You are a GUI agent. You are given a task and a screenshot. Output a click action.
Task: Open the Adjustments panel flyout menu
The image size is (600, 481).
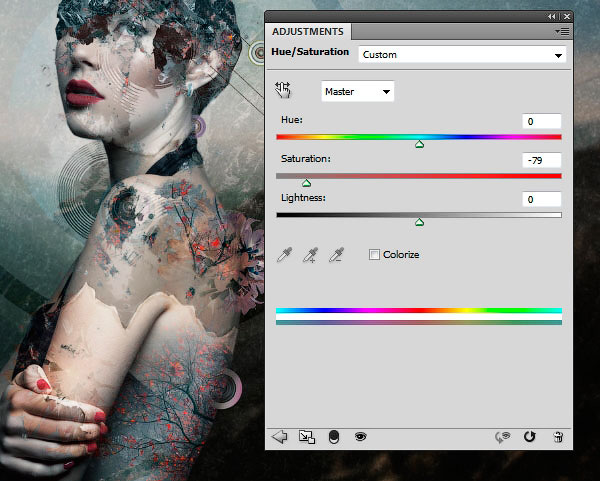click(x=562, y=31)
